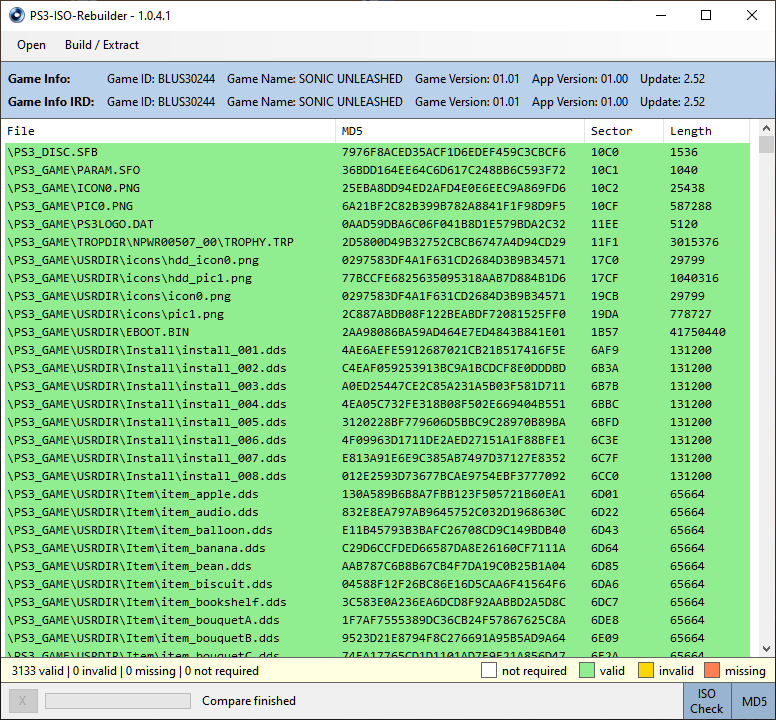Screen dimensions: 776x720
Task: Select the item_apple.dds row
Action: coord(377,494)
